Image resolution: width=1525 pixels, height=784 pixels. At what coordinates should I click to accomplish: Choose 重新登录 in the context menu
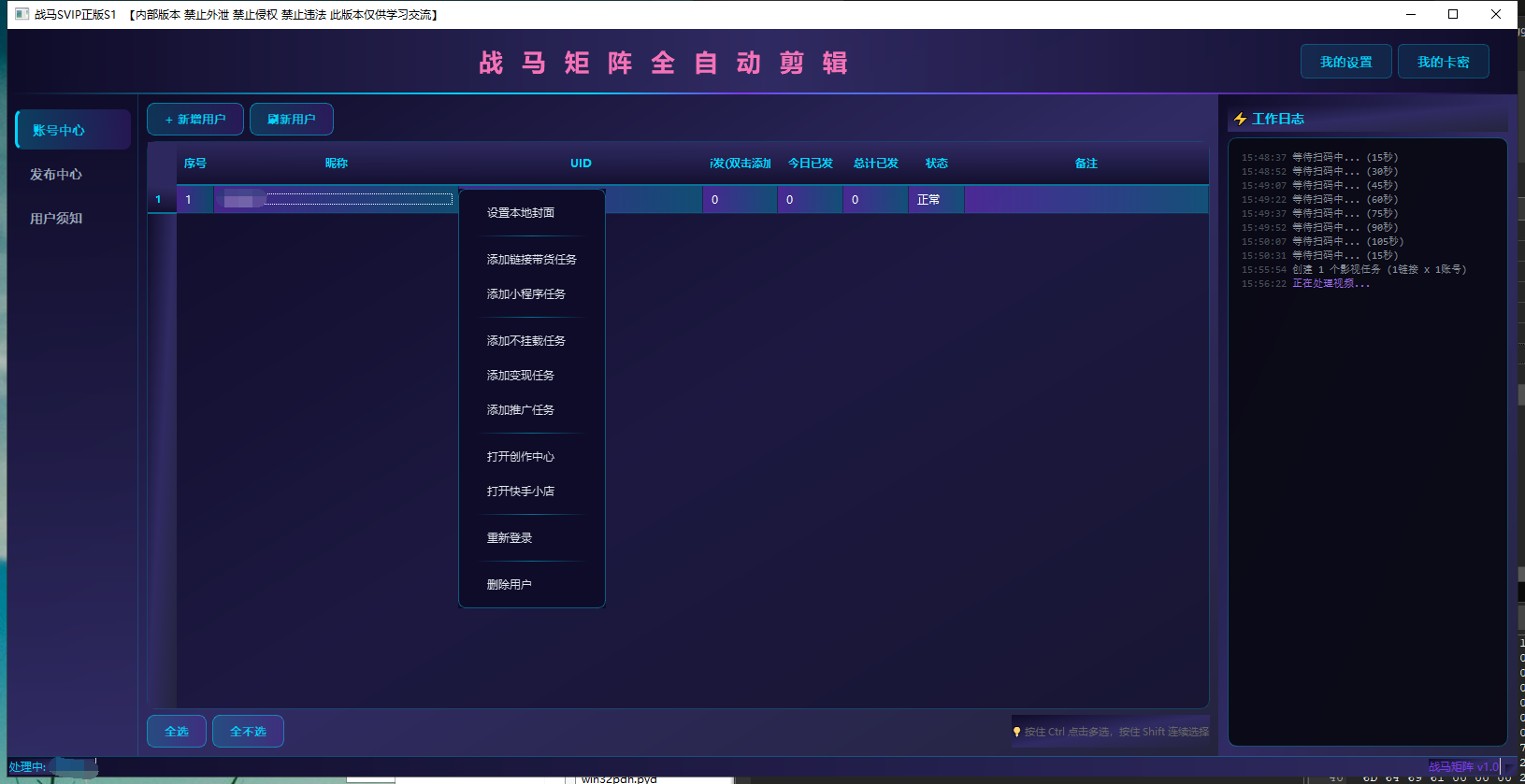coord(510,538)
